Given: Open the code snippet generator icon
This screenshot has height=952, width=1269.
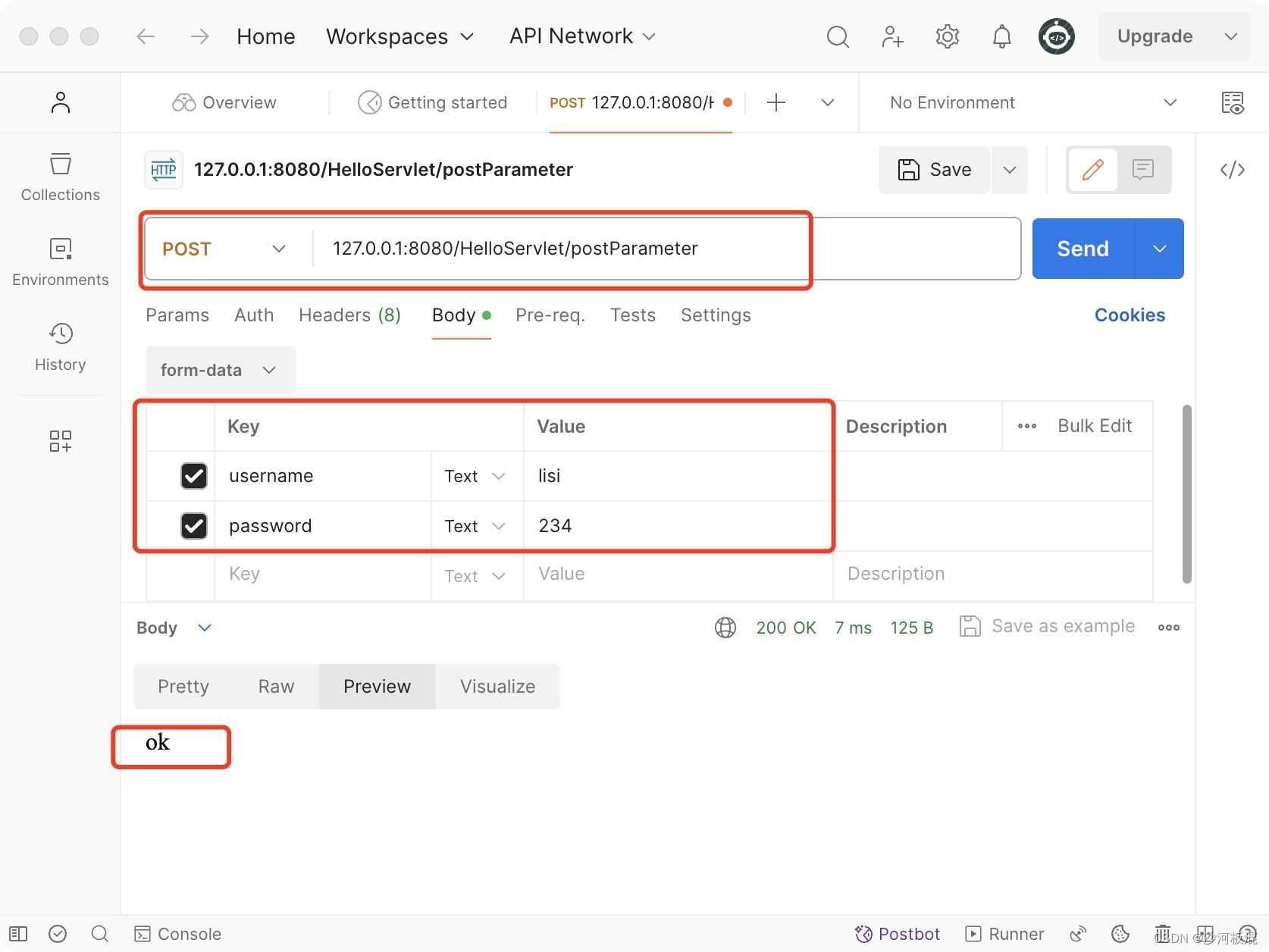Looking at the screenshot, I should click(x=1232, y=170).
